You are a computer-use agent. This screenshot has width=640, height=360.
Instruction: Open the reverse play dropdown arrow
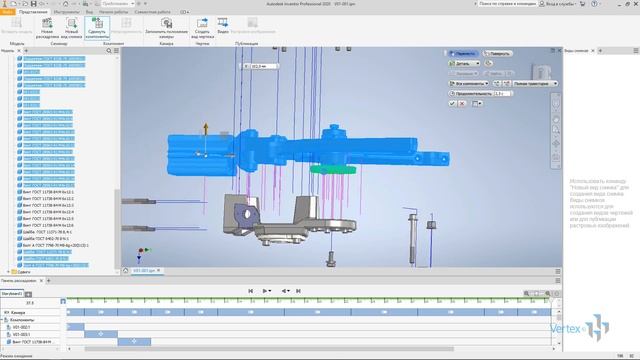tap(289, 291)
